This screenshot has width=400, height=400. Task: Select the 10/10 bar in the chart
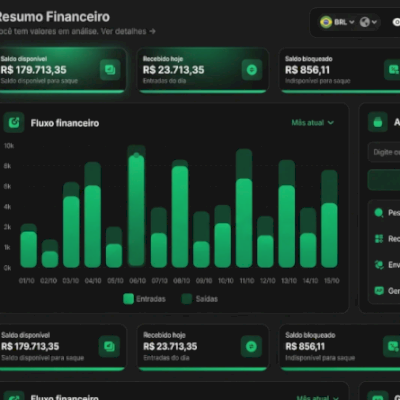223,236
